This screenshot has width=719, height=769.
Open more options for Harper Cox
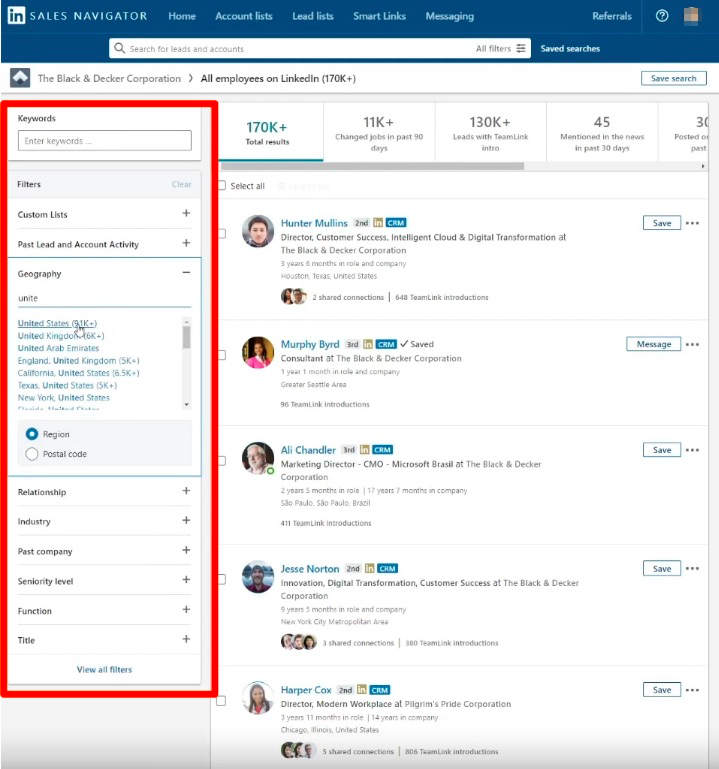pyautogui.click(x=692, y=690)
